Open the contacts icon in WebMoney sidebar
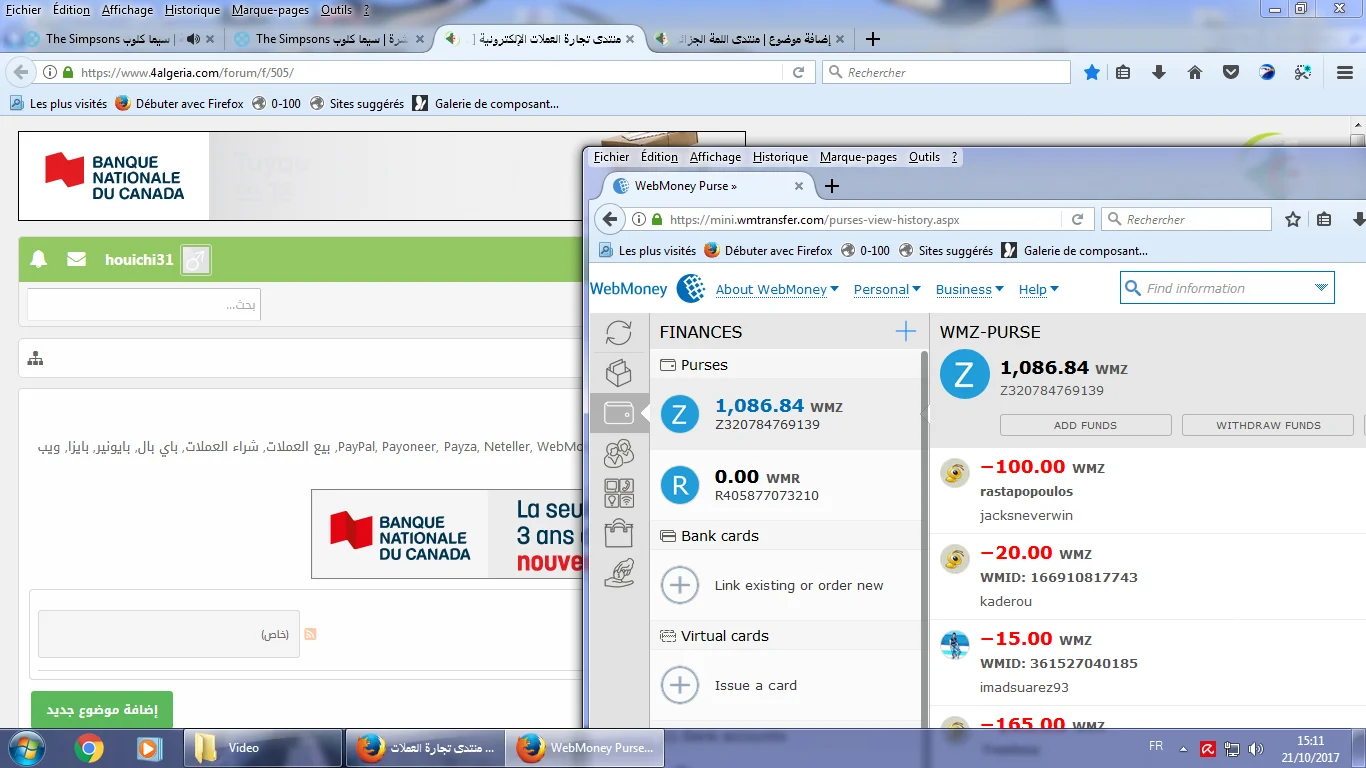The height and width of the screenshot is (768, 1366). pos(619,453)
